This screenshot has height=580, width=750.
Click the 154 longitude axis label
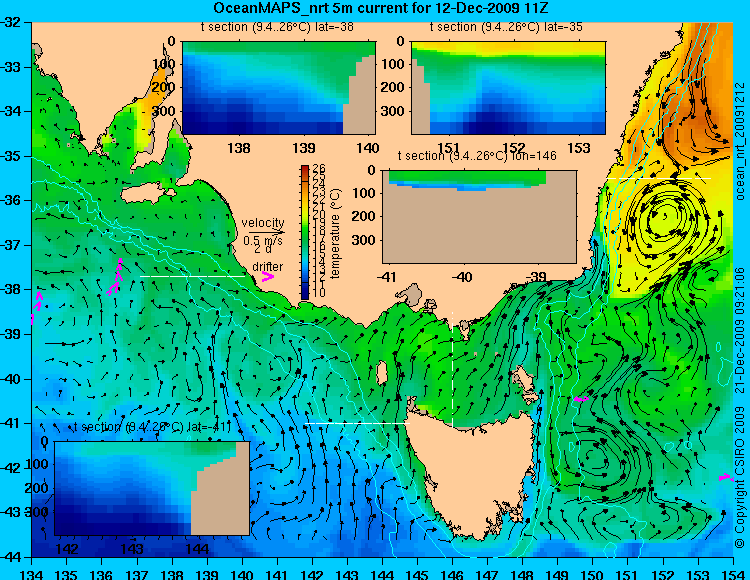[733, 574]
